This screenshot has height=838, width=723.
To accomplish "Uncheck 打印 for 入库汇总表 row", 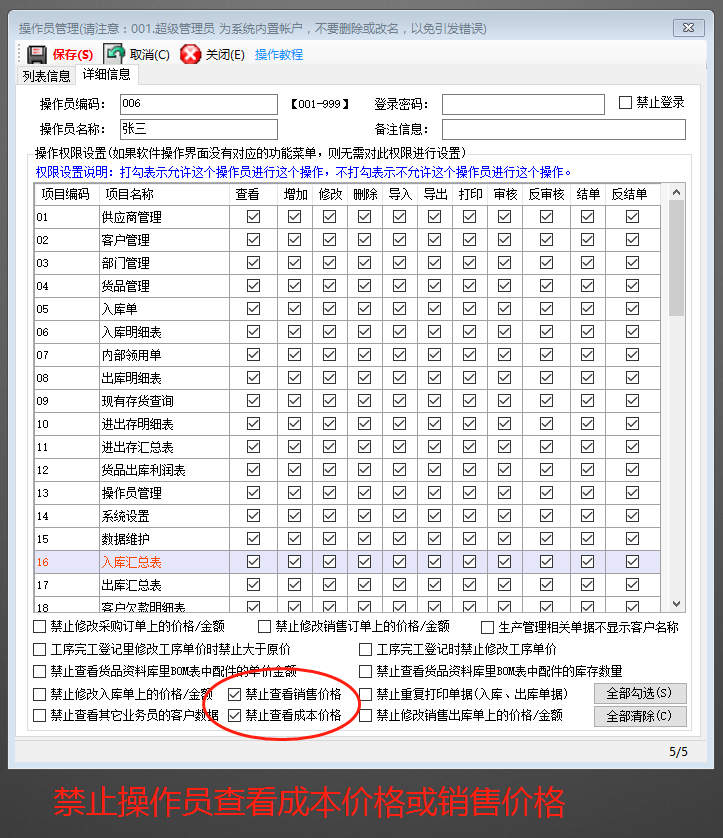I will [470, 561].
